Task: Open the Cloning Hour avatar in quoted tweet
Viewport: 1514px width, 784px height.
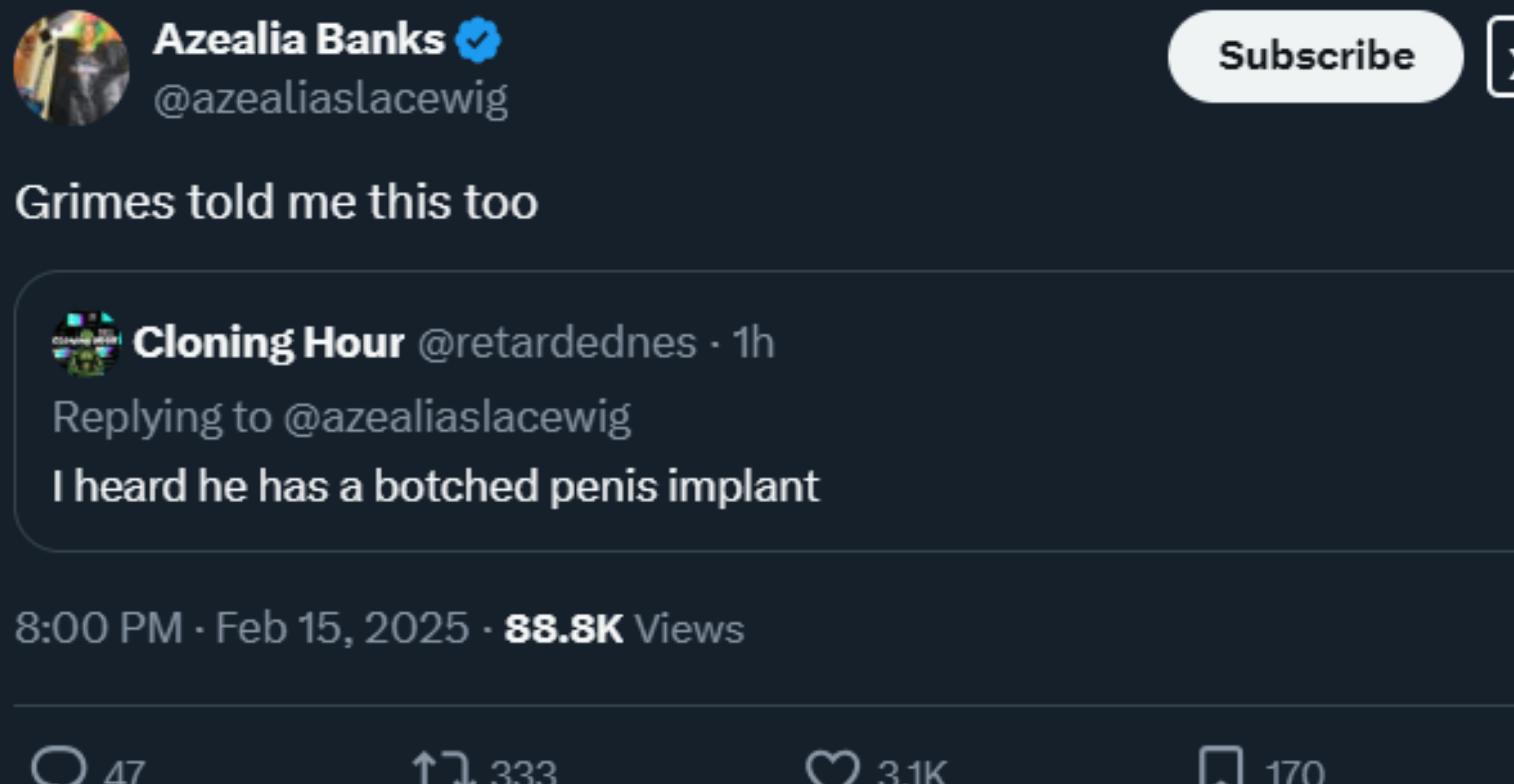Action: [87, 343]
